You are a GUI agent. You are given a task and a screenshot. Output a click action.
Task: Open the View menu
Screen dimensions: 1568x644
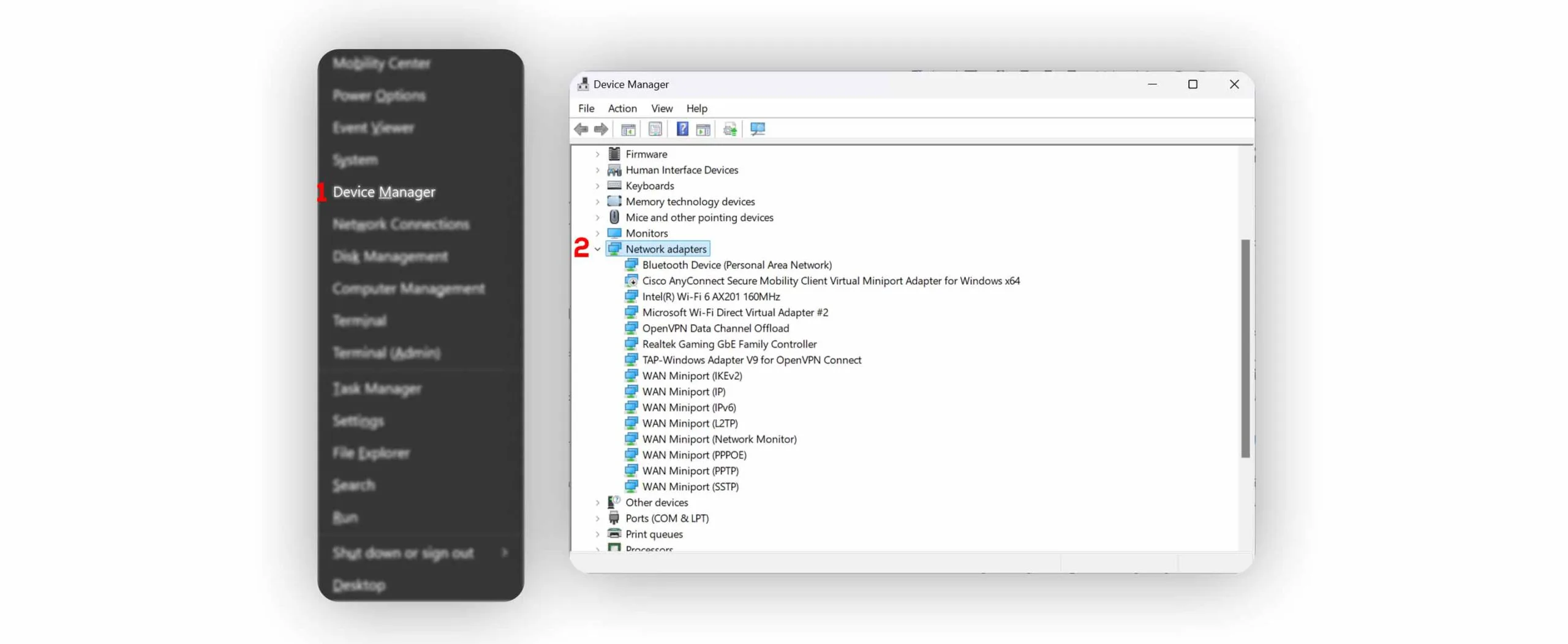click(x=661, y=108)
